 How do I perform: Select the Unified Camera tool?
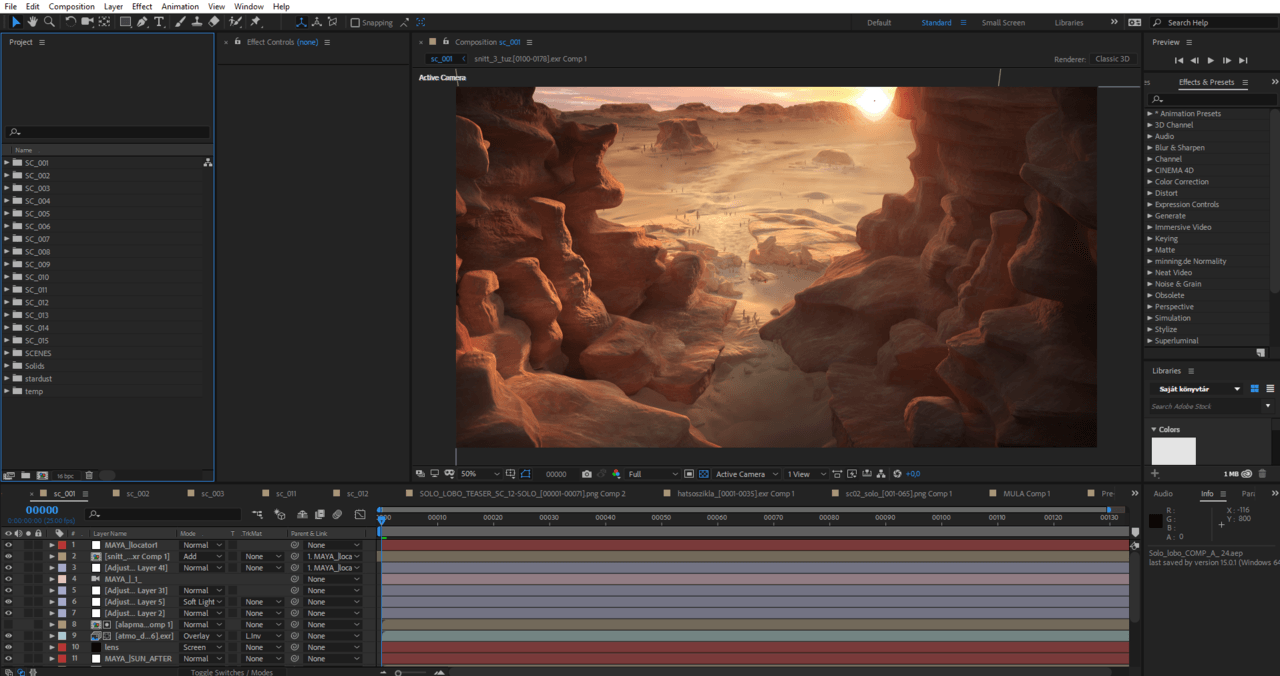88,22
